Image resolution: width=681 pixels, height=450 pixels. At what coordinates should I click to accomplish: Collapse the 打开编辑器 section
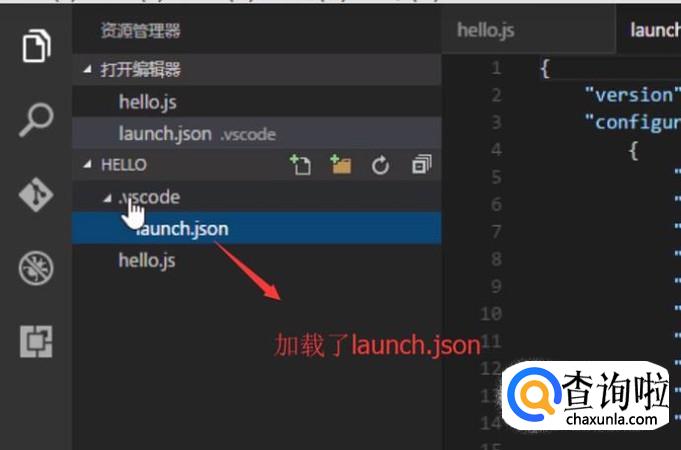(x=88, y=69)
